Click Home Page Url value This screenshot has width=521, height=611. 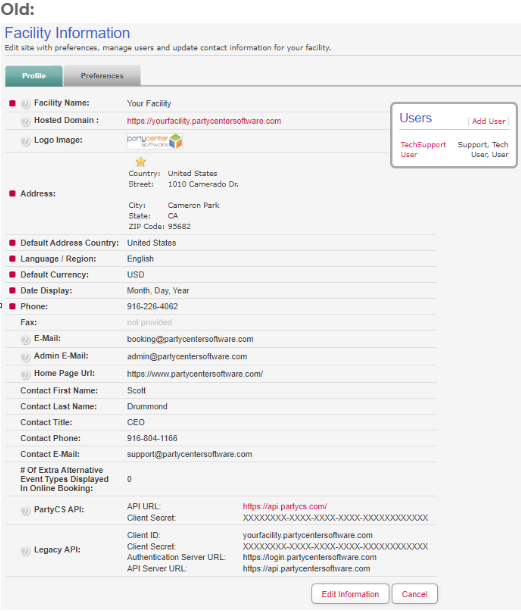pyautogui.click(x=195, y=374)
